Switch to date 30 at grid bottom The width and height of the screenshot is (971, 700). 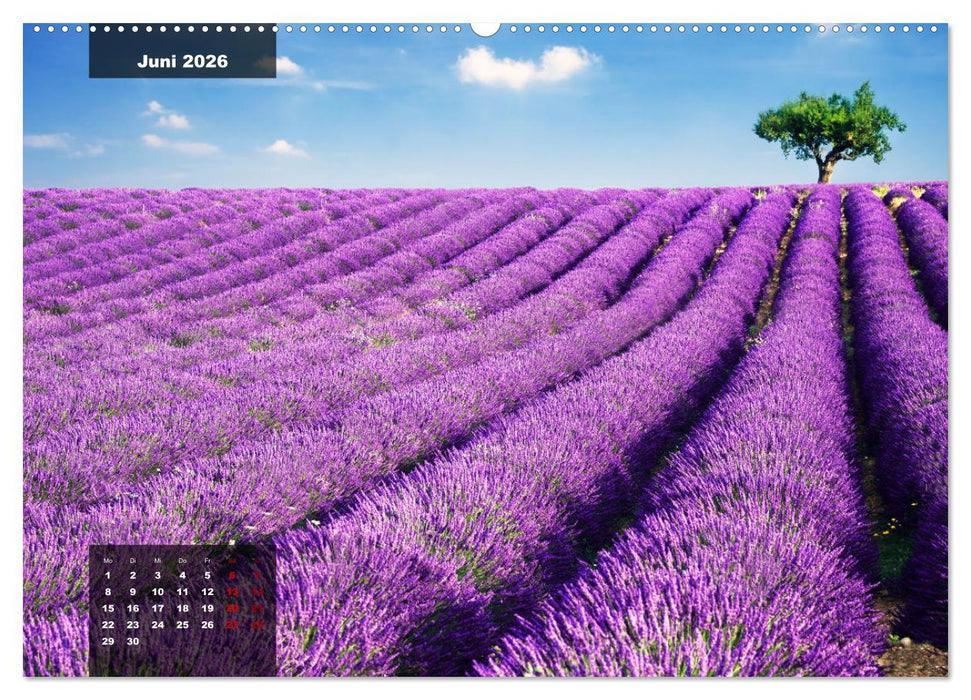pyautogui.click(x=132, y=641)
